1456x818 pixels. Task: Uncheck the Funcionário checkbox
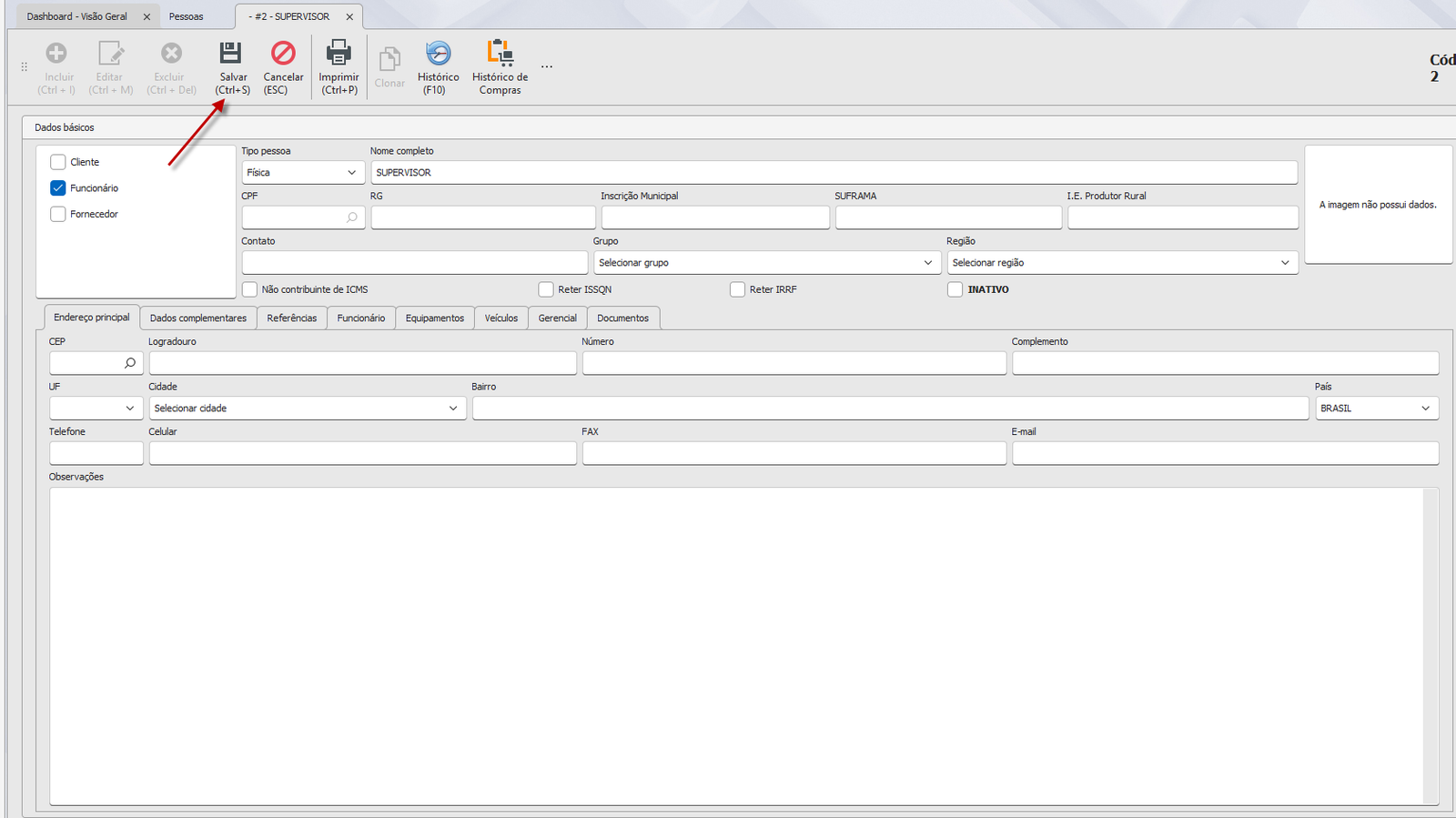[x=58, y=188]
